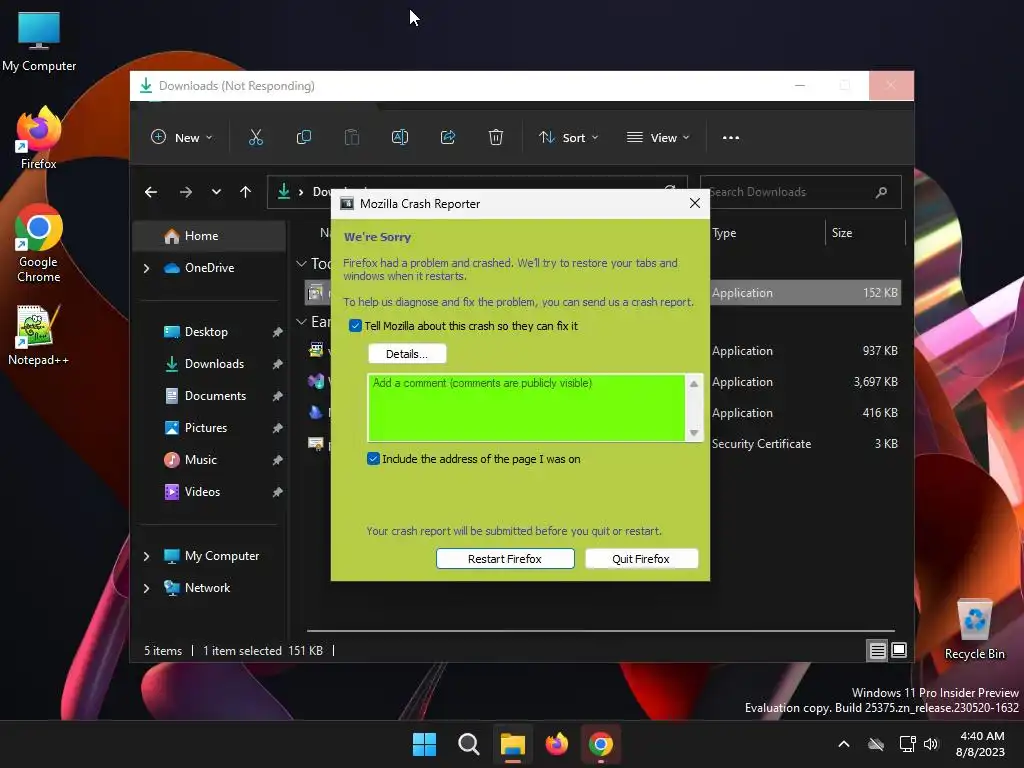Screen dimensions: 1024x768
Task: Click the Delete trash icon in Explorer toolbar
Action: click(496, 137)
